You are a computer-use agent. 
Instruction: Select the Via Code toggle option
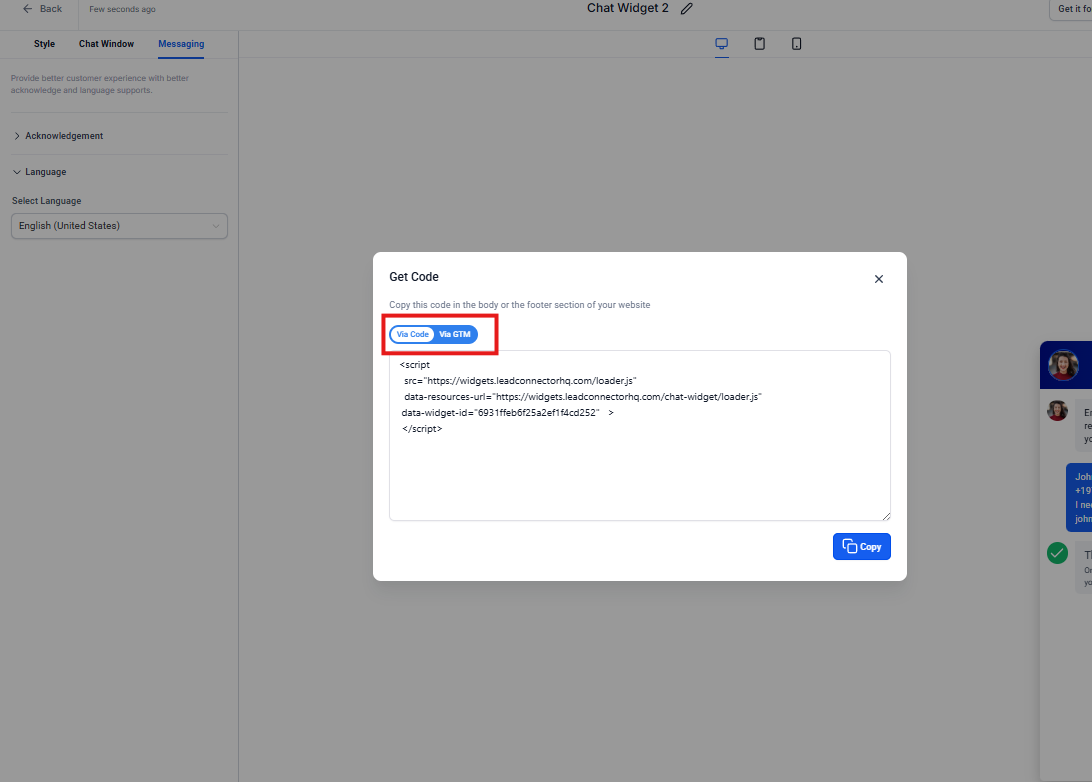tap(412, 334)
